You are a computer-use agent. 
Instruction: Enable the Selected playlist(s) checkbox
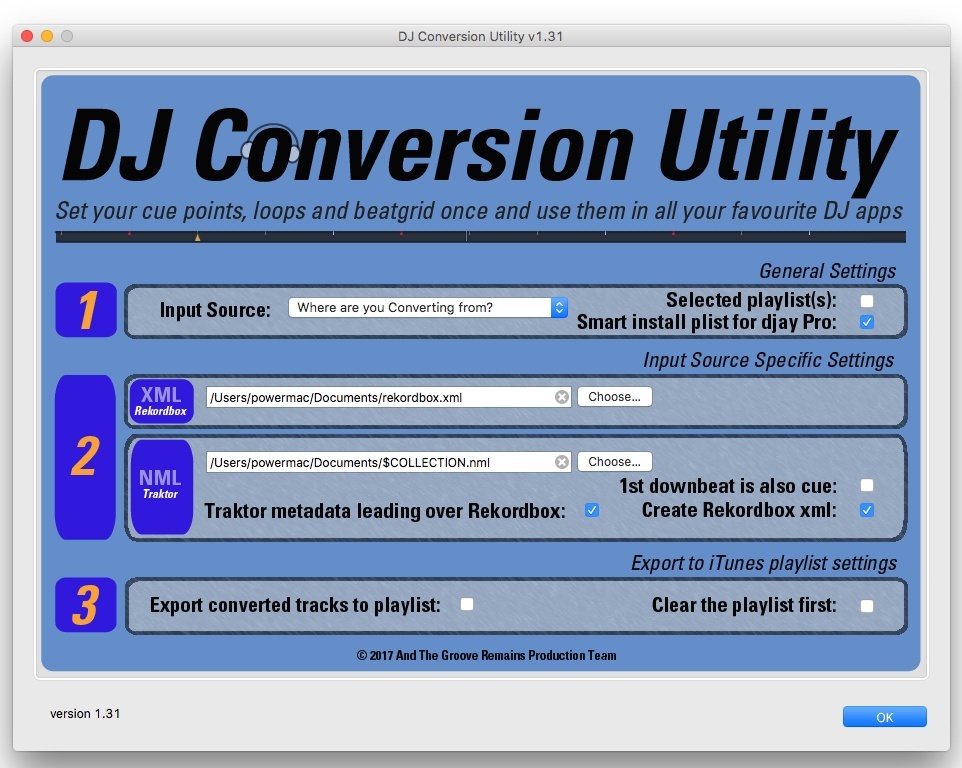(866, 301)
